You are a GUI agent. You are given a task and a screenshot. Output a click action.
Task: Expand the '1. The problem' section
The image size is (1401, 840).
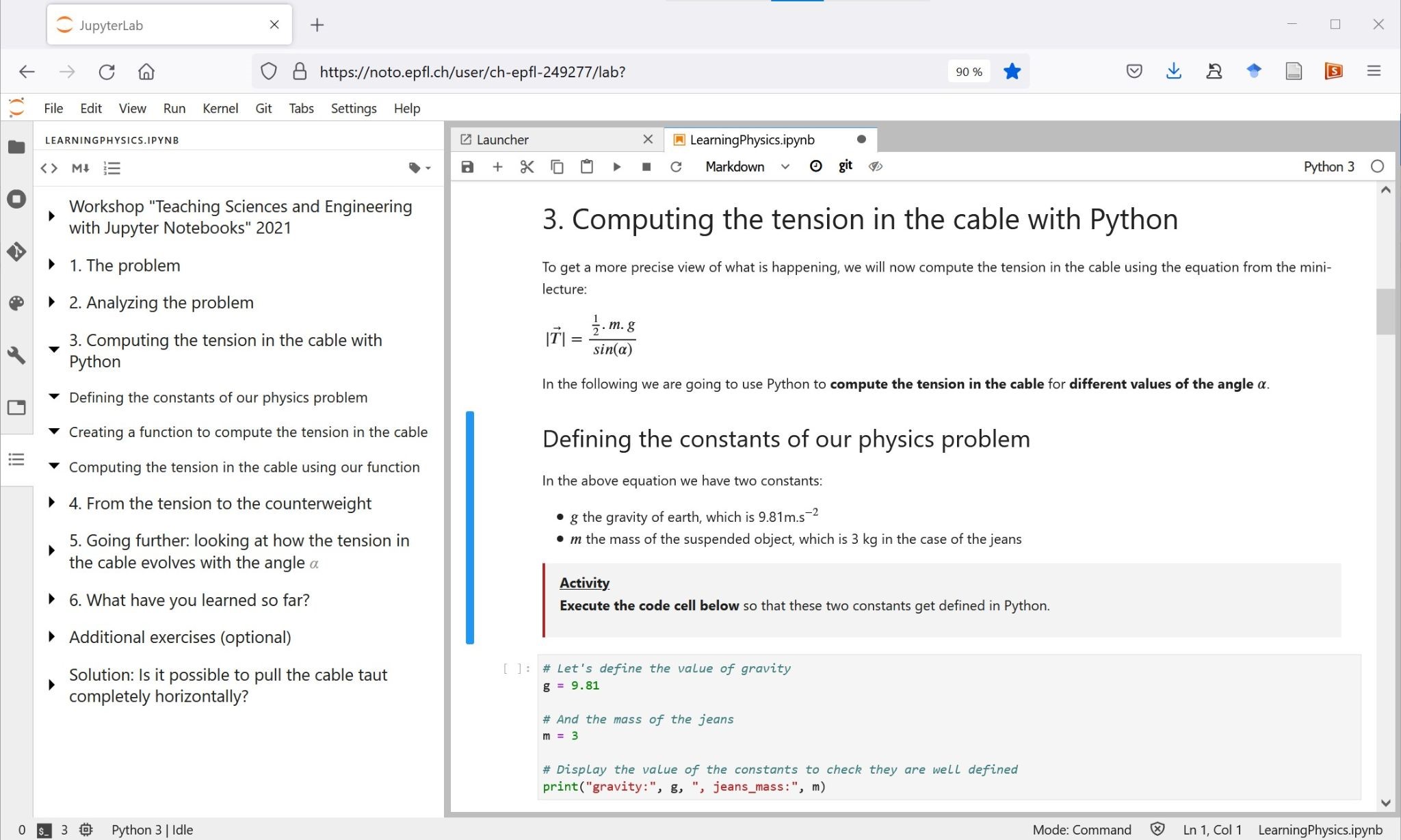[51, 265]
